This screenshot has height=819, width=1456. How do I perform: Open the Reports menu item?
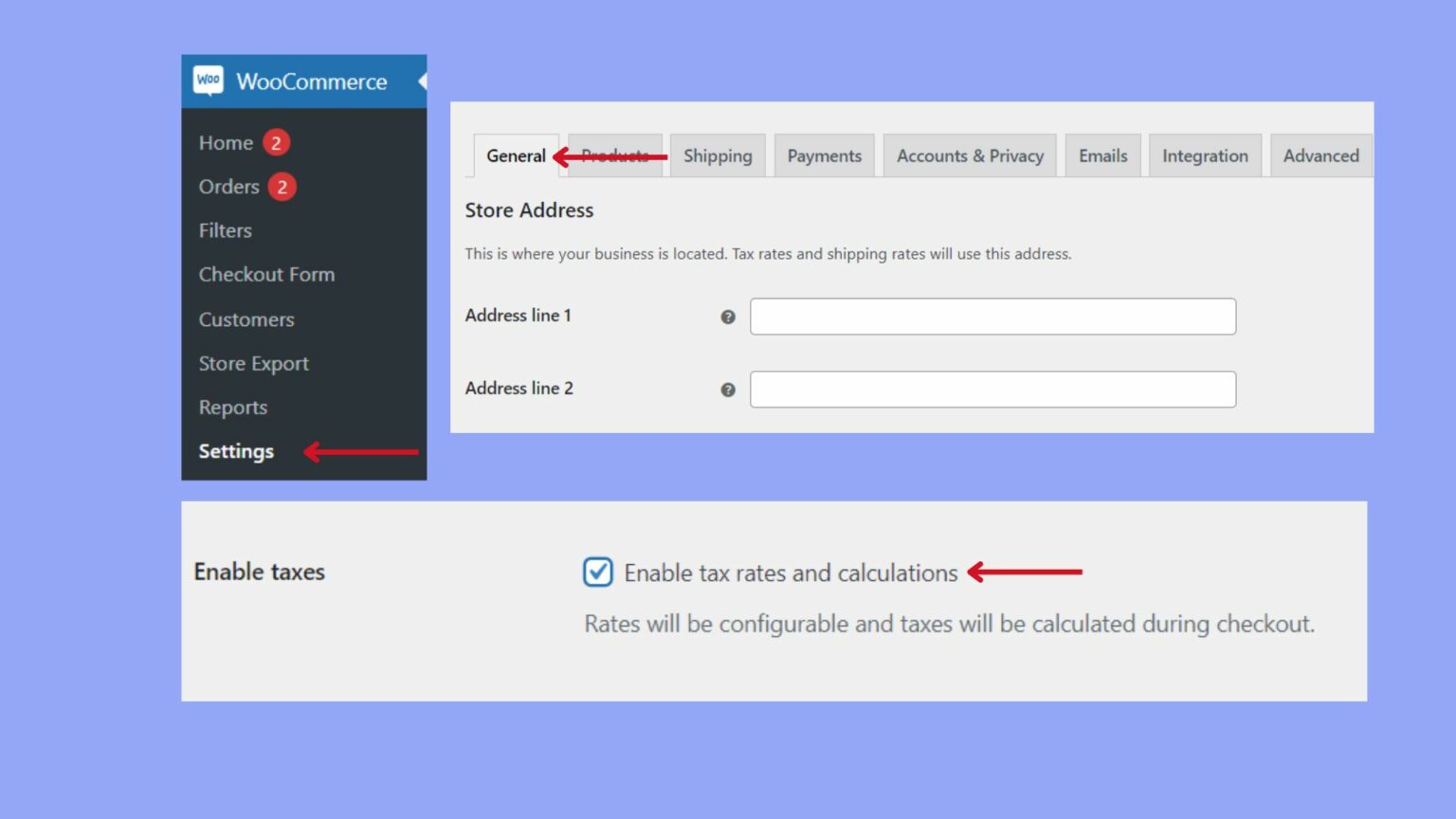[x=233, y=407]
